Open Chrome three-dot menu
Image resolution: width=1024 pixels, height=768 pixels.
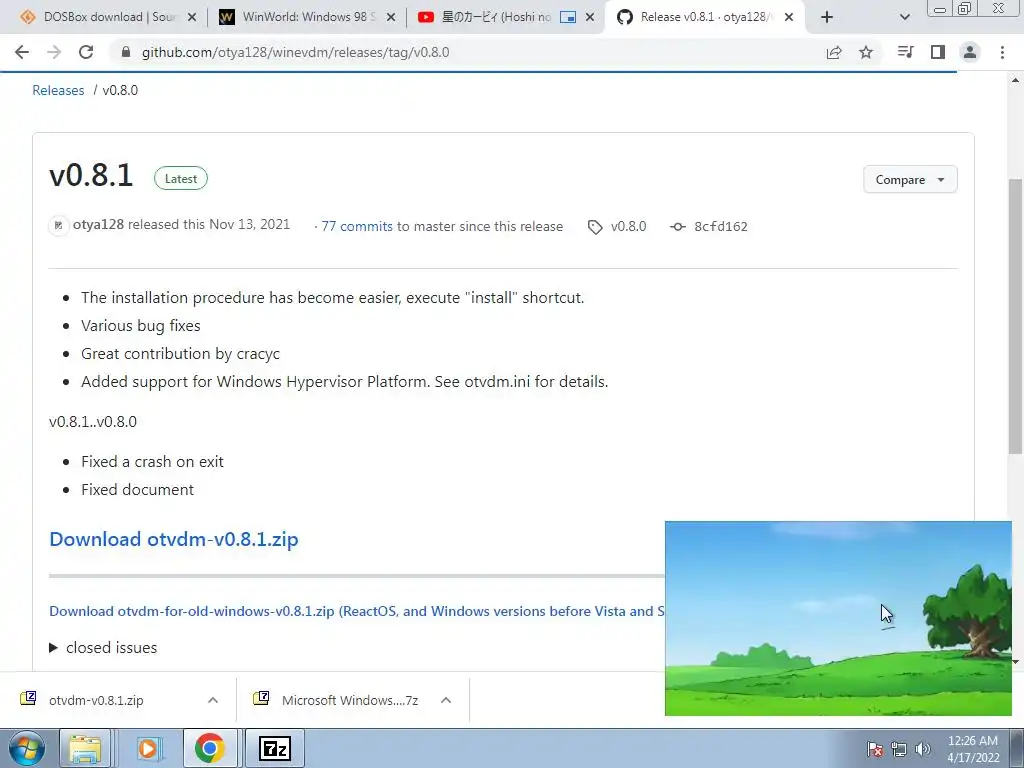(x=1002, y=52)
